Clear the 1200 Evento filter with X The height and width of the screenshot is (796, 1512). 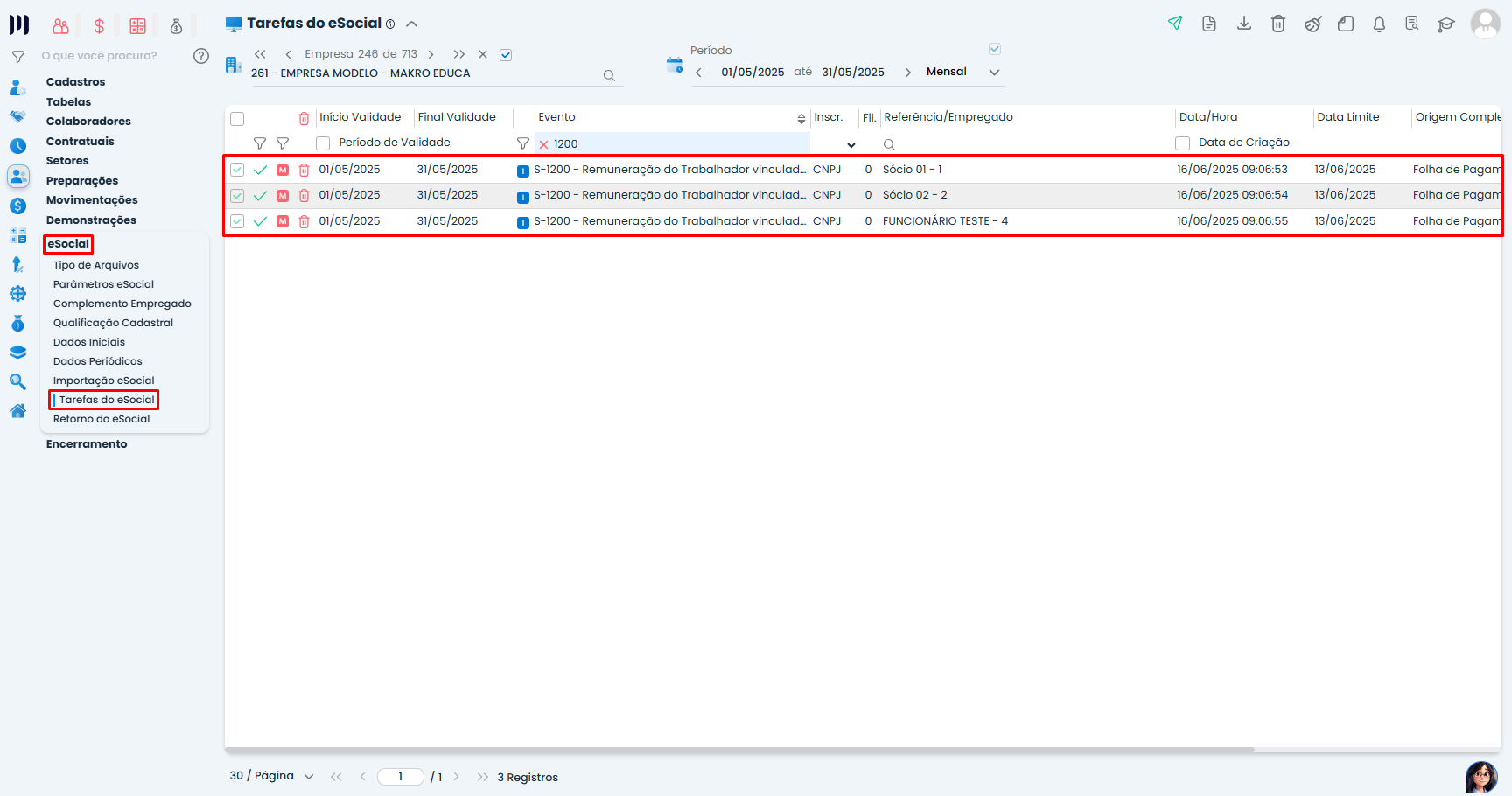pos(543,144)
